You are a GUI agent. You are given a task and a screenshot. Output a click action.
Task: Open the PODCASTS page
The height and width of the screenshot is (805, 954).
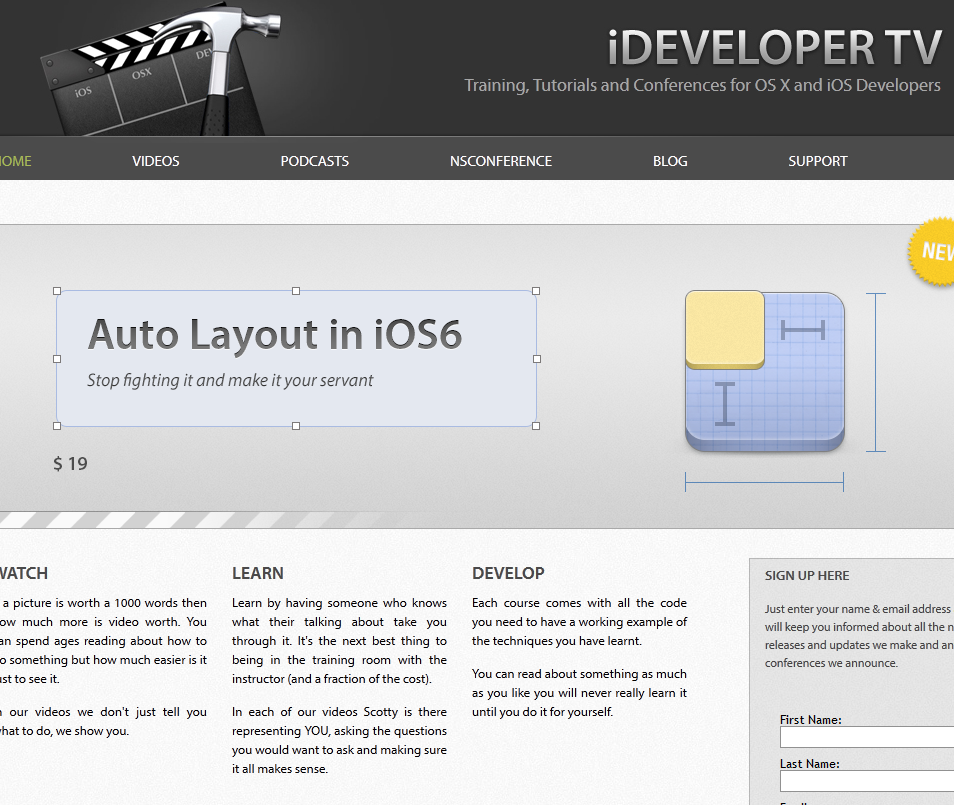point(315,161)
